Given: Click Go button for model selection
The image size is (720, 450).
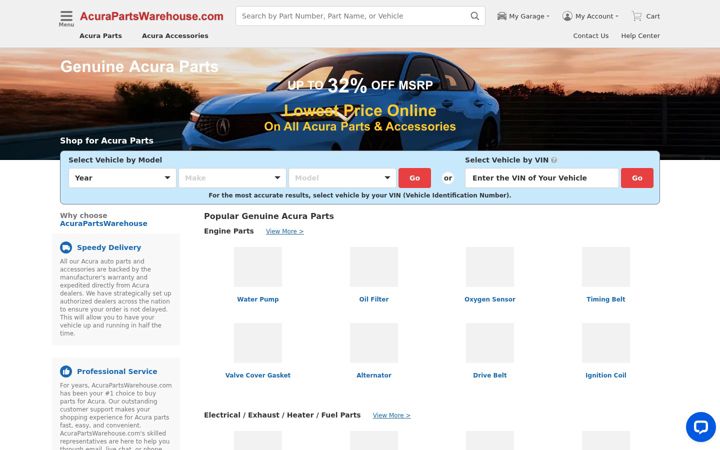Looking at the screenshot, I should pyautogui.click(x=415, y=178).
